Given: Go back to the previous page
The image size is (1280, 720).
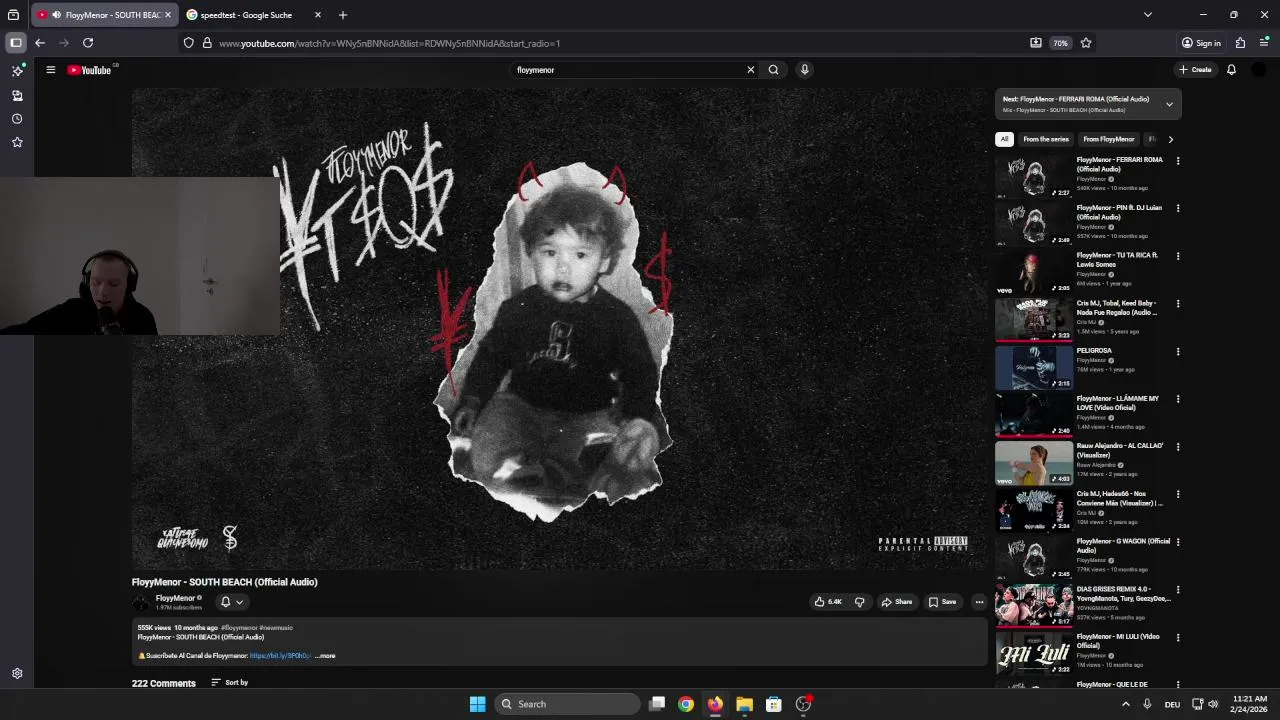Looking at the screenshot, I should (x=40, y=43).
